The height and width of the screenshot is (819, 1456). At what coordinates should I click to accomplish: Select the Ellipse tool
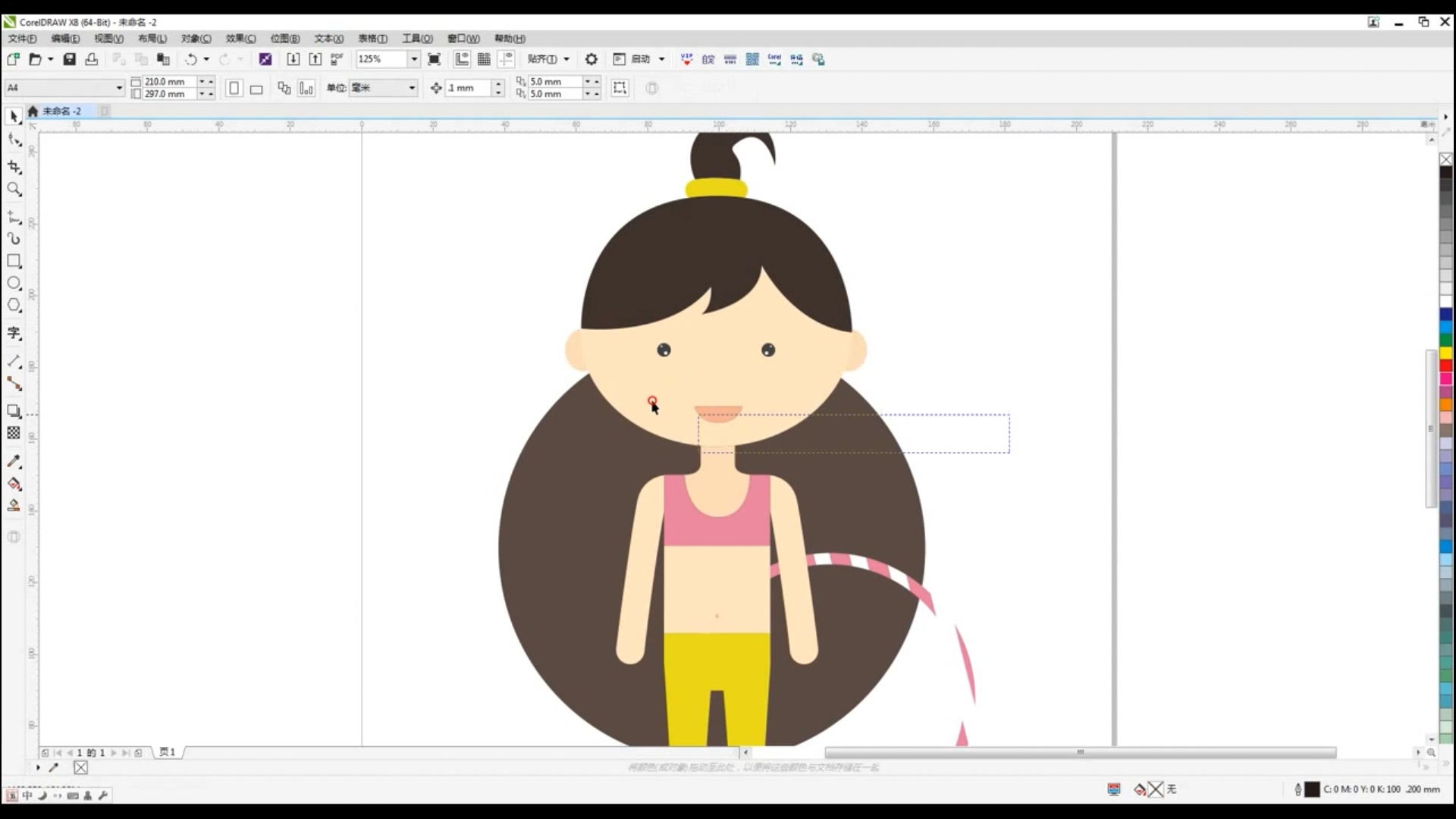click(14, 283)
